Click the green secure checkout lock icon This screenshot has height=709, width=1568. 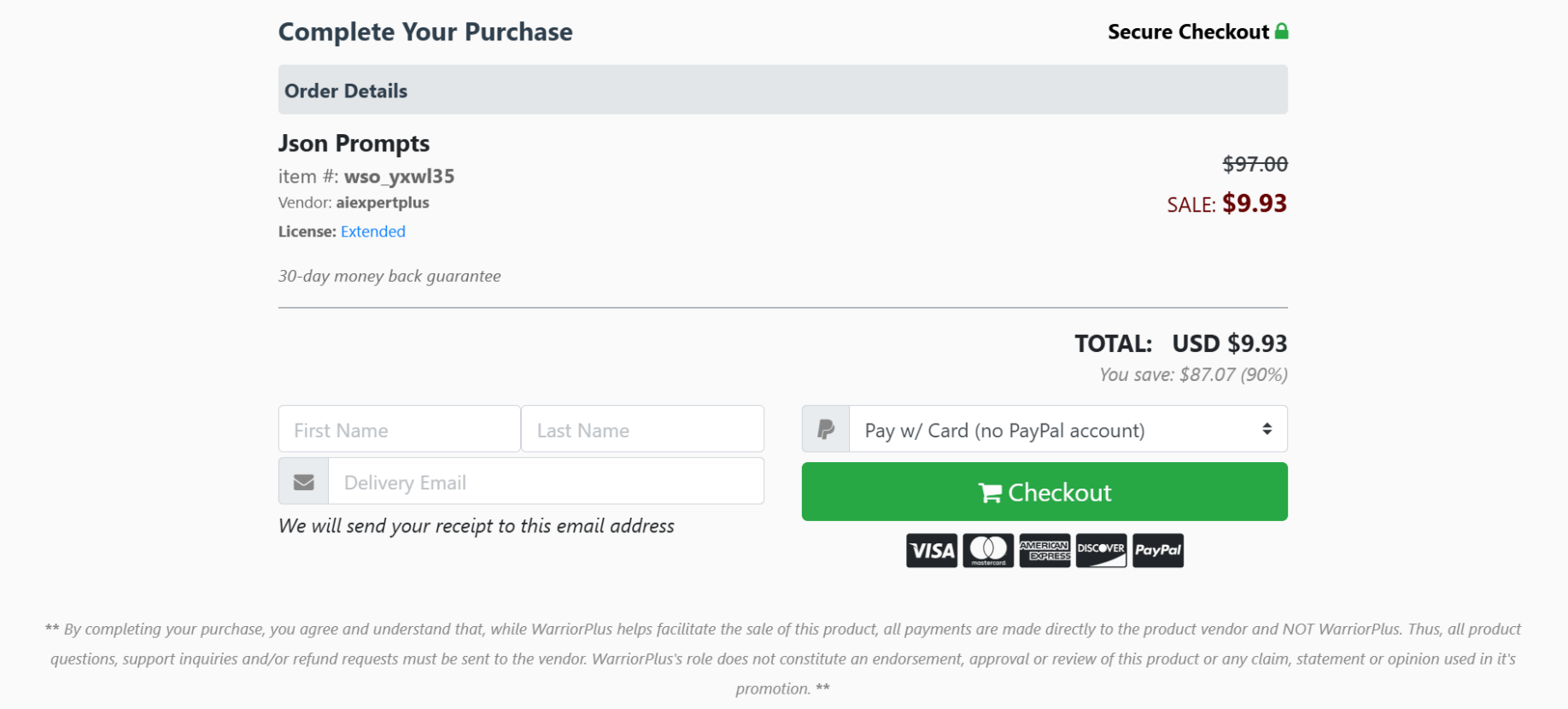click(1281, 32)
